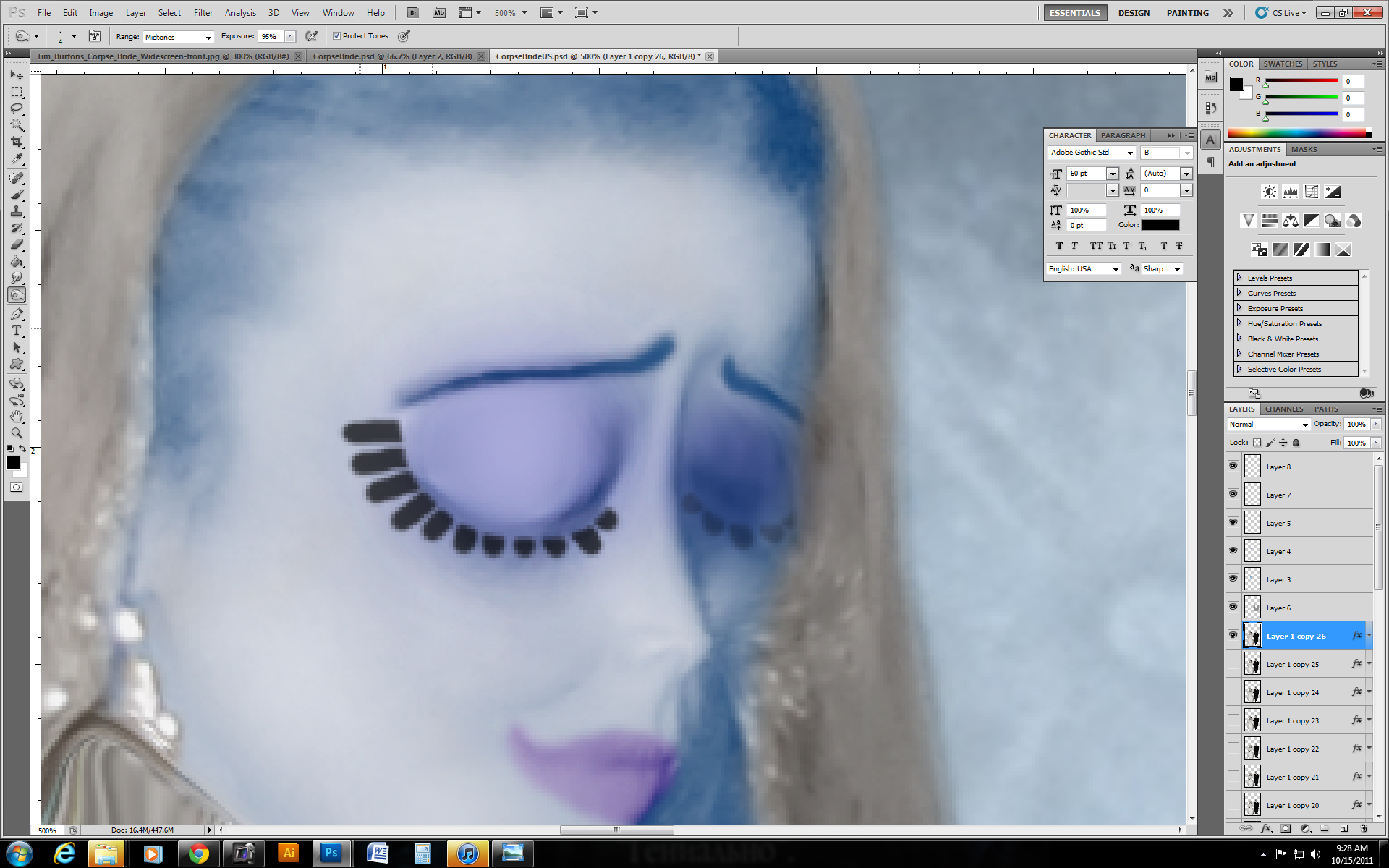1389x868 pixels.
Task: Toggle Quick Mask mode icon
Action: 16,488
